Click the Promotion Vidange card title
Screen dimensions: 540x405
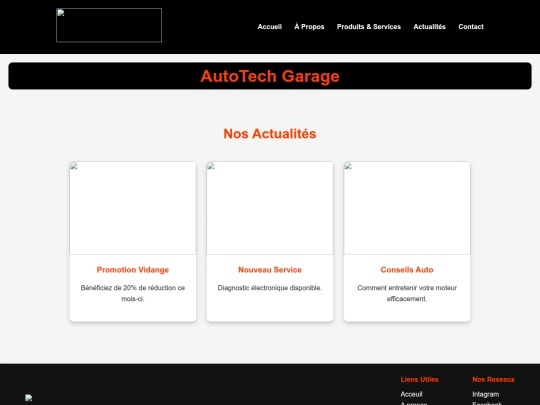pyautogui.click(x=133, y=270)
